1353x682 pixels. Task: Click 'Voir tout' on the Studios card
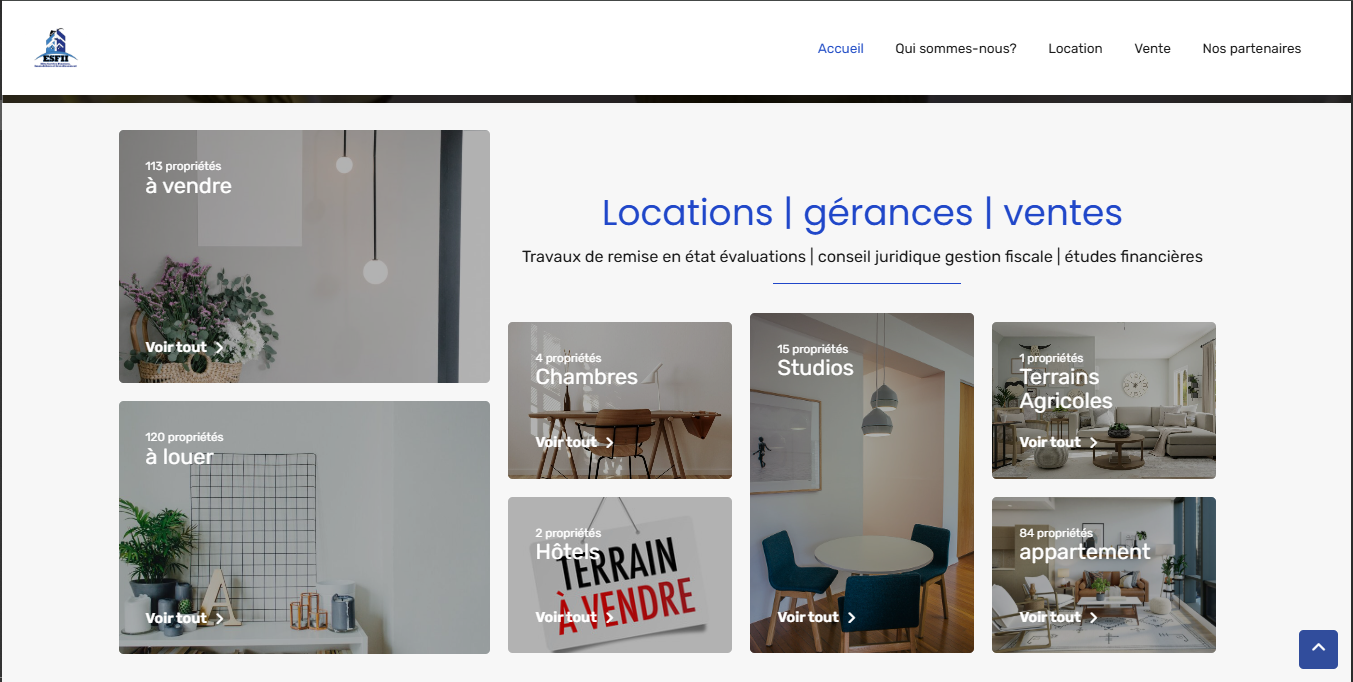click(x=808, y=618)
